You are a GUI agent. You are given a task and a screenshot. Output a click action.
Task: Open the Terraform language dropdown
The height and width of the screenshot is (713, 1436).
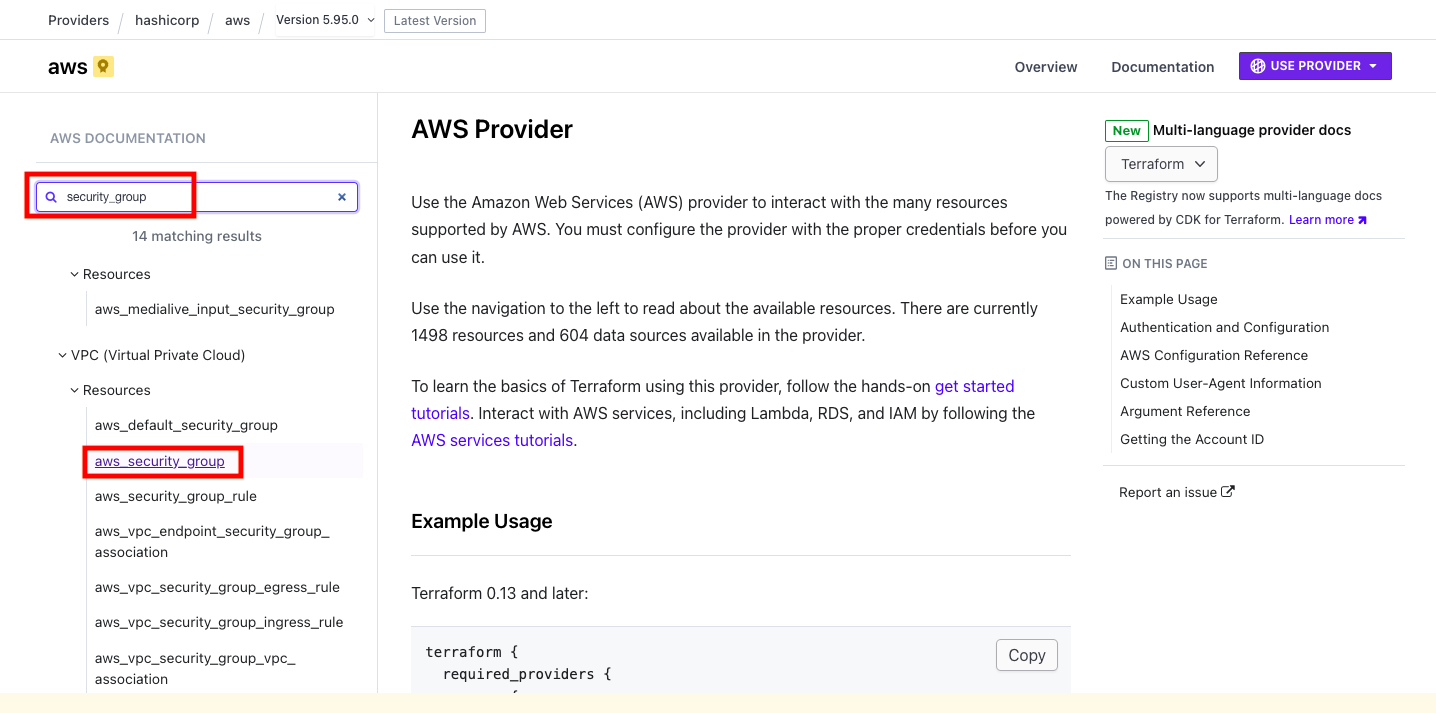click(x=1161, y=164)
